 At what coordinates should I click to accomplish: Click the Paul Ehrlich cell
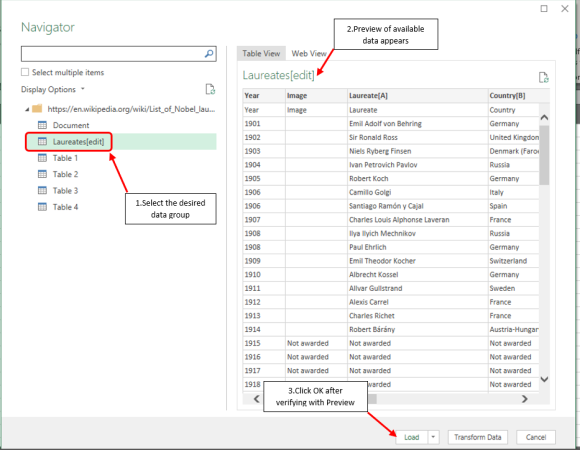pyautogui.click(x=418, y=247)
